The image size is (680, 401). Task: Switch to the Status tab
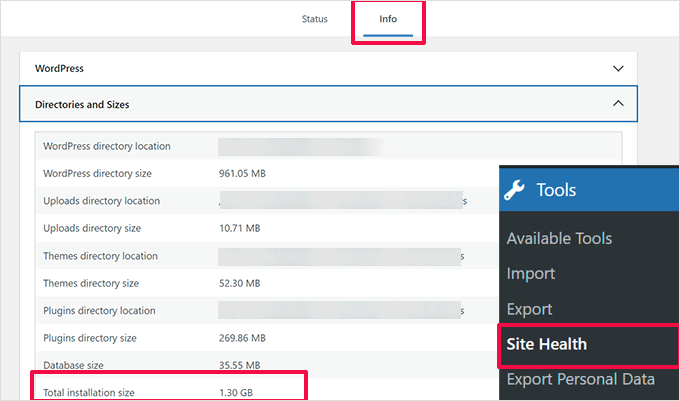click(x=315, y=20)
